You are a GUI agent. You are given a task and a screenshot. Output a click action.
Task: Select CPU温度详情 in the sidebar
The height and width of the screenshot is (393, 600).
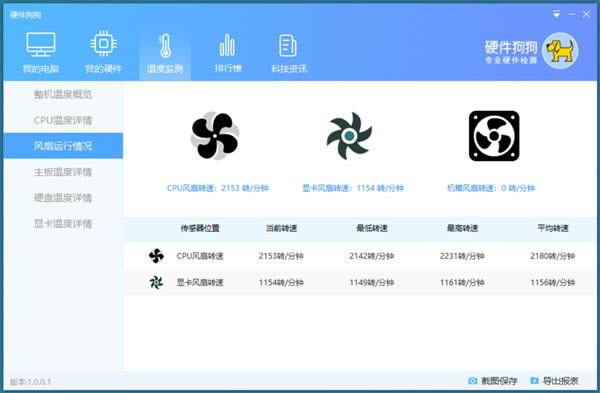pyautogui.click(x=63, y=120)
